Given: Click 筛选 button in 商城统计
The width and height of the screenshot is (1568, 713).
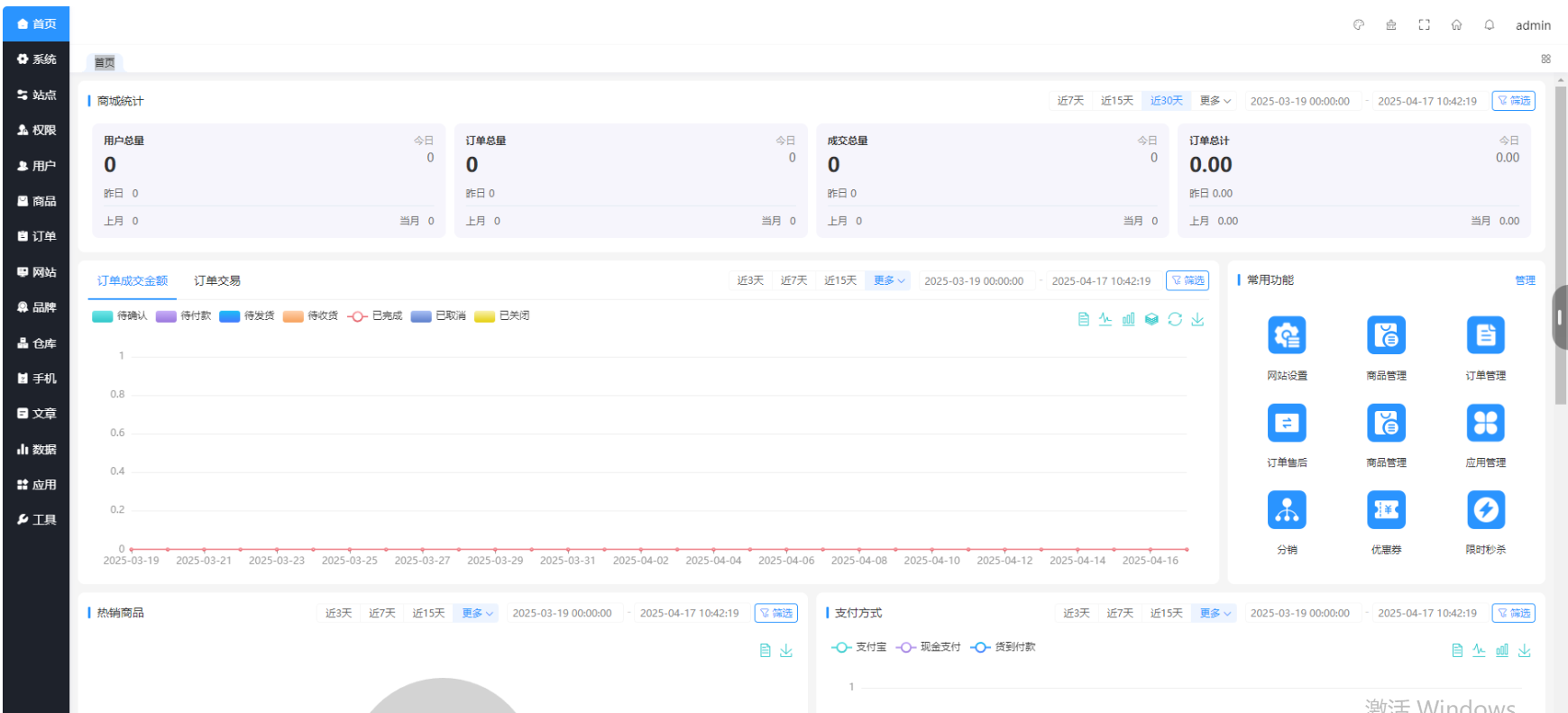Looking at the screenshot, I should [x=1514, y=101].
